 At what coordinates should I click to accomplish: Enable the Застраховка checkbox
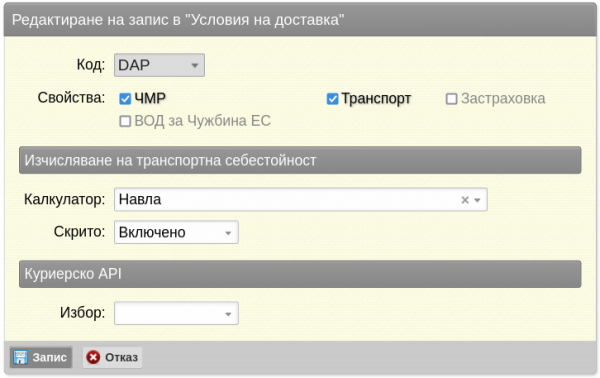(451, 99)
